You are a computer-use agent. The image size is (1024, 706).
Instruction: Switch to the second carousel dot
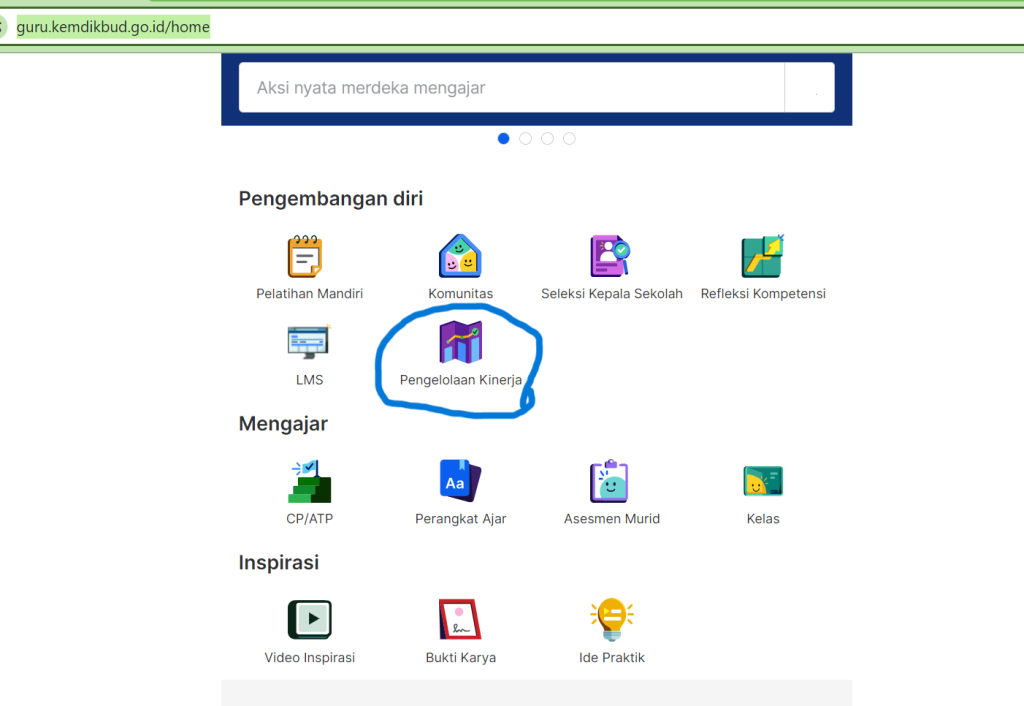[x=526, y=139]
